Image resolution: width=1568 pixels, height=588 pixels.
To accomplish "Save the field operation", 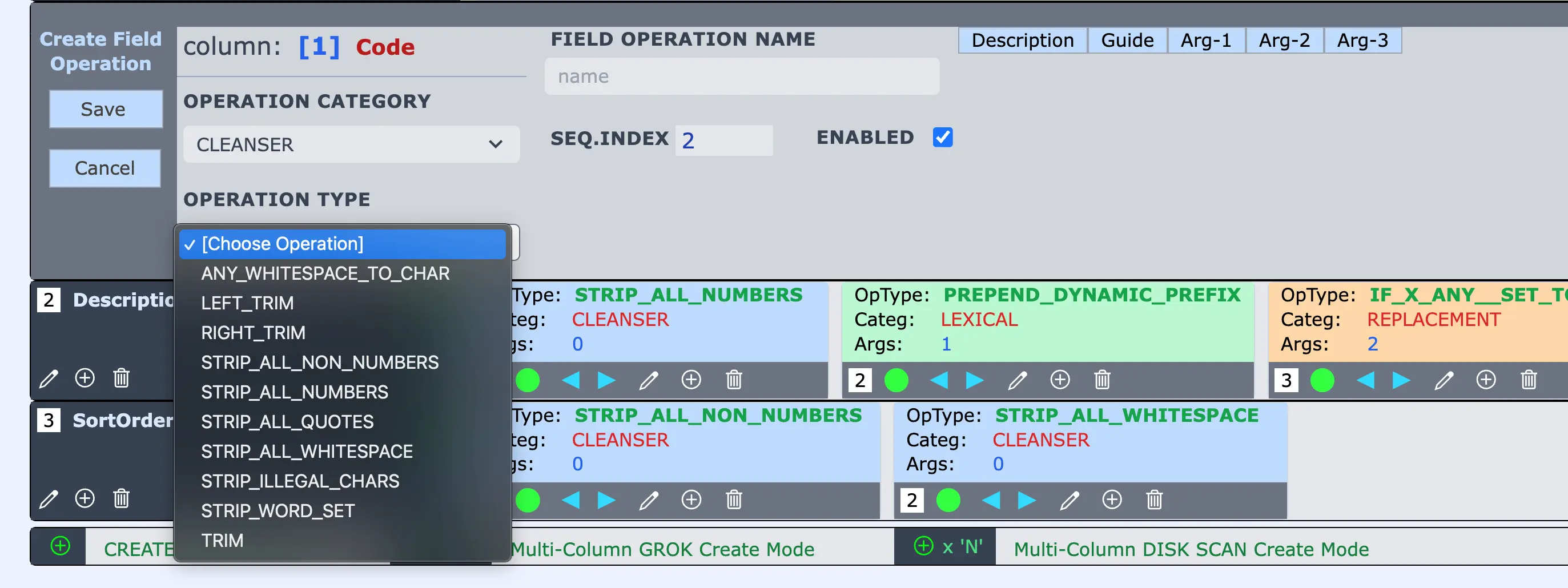I will click(106, 110).
